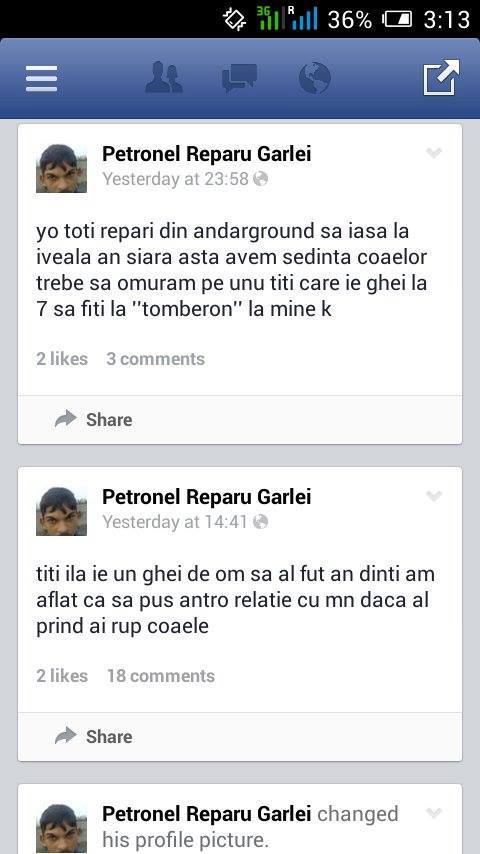Open the friend requests icon
480x854 pixels.
pos(163,77)
